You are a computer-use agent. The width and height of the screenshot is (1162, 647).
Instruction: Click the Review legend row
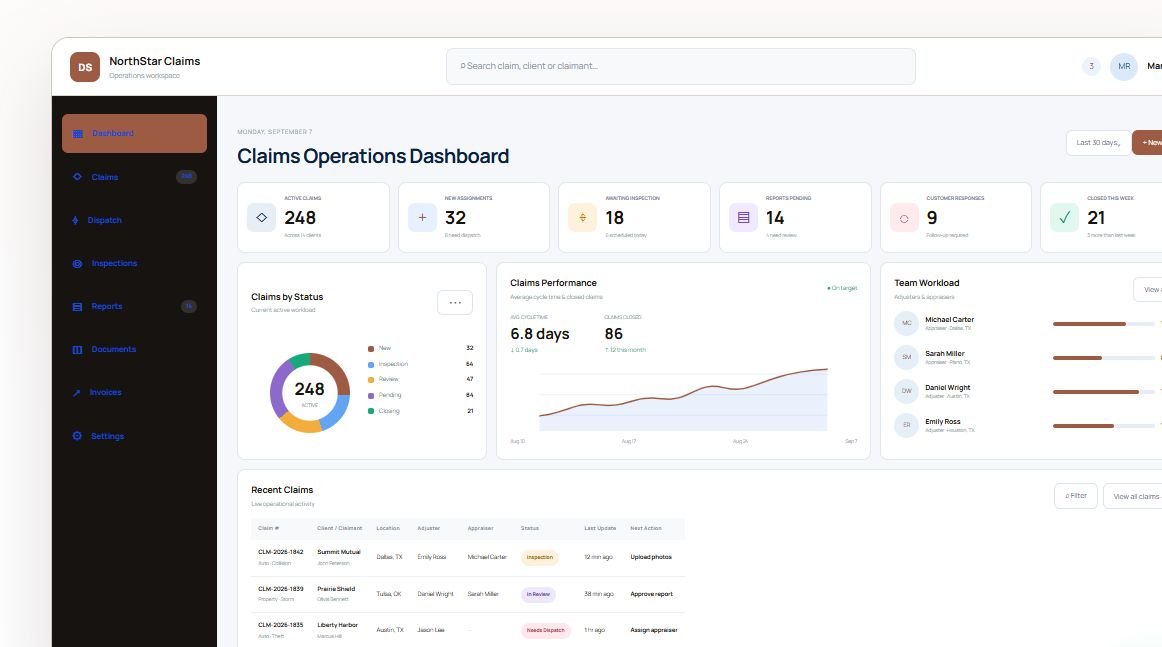point(420,379)
